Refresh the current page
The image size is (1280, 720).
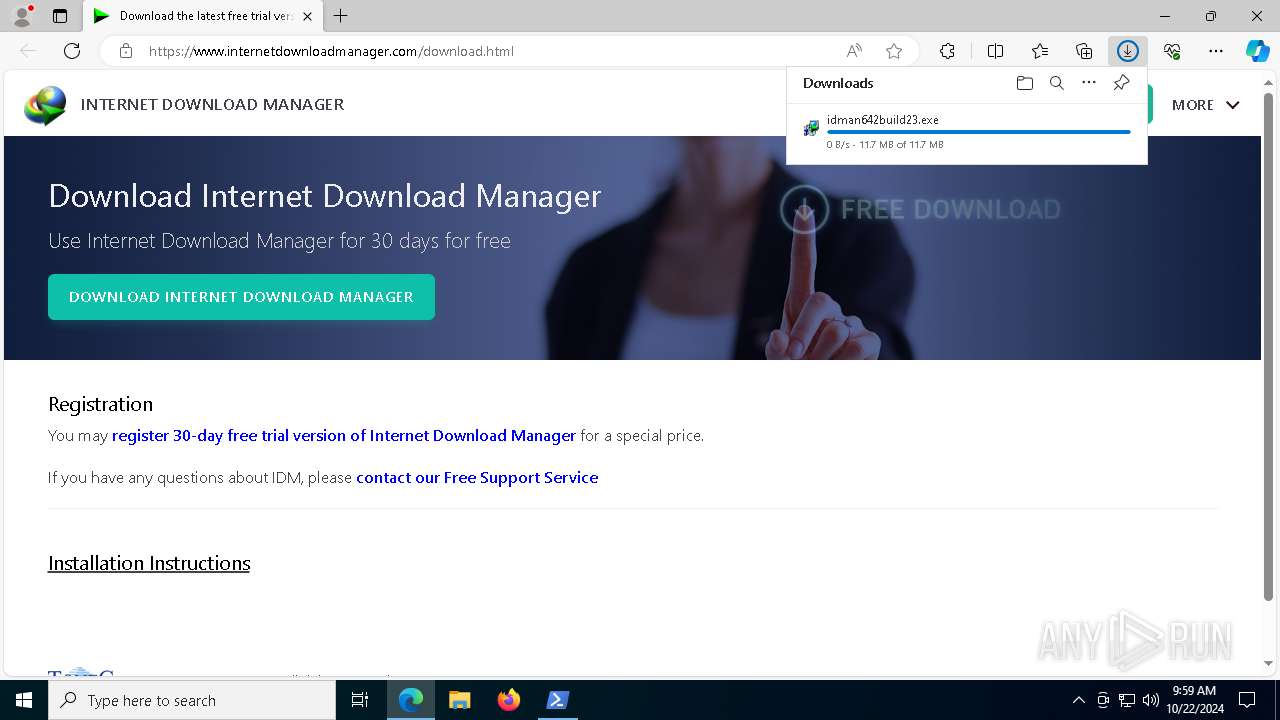pyautogui.click(x=72, y=51)
